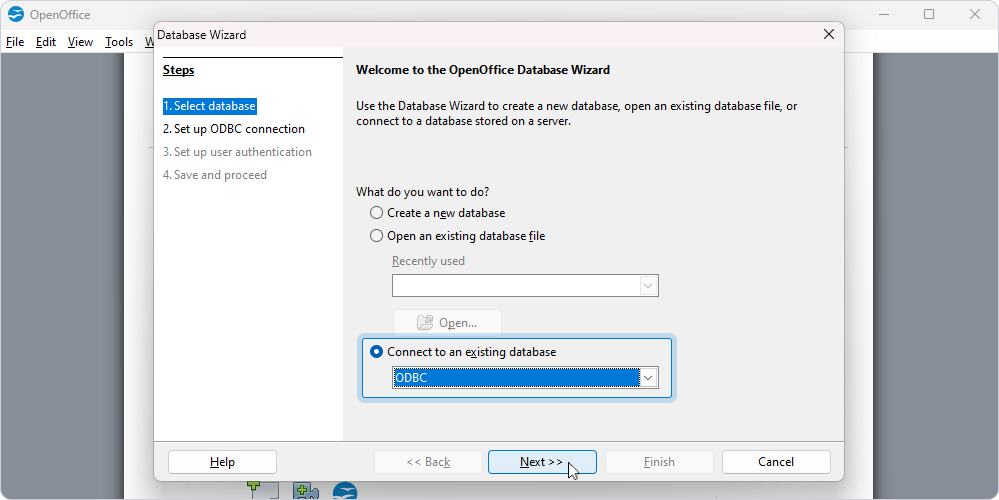Click the Steps heading

tap(178, 70)
